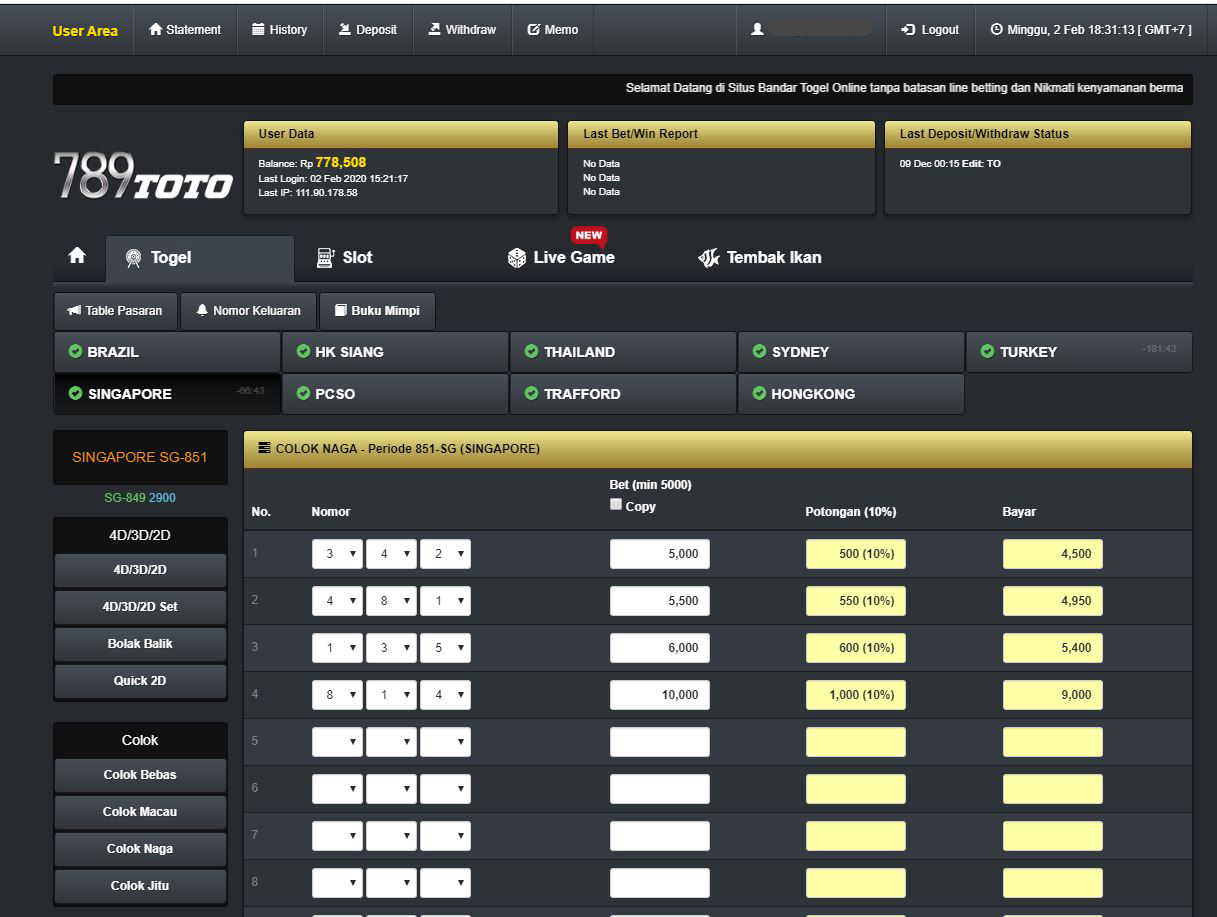Open row 1 third number dropdown showing 2

pyautogui.click(x=445, y=554)
